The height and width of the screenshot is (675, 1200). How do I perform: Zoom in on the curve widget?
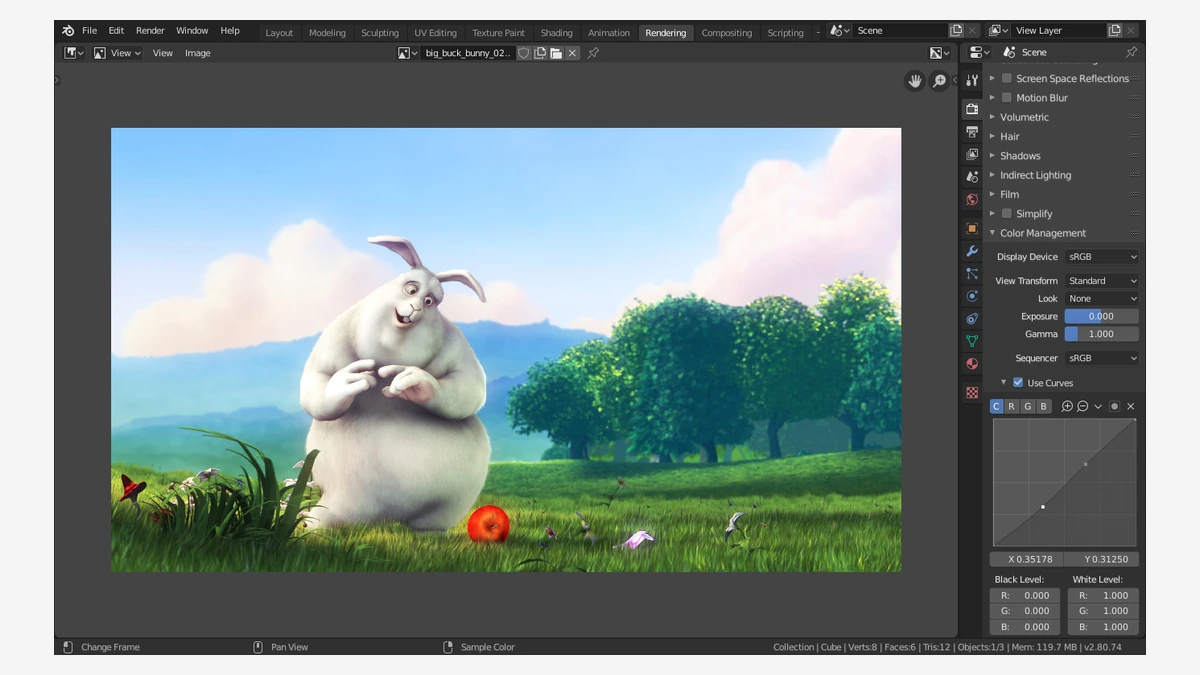click(1067, 407)
